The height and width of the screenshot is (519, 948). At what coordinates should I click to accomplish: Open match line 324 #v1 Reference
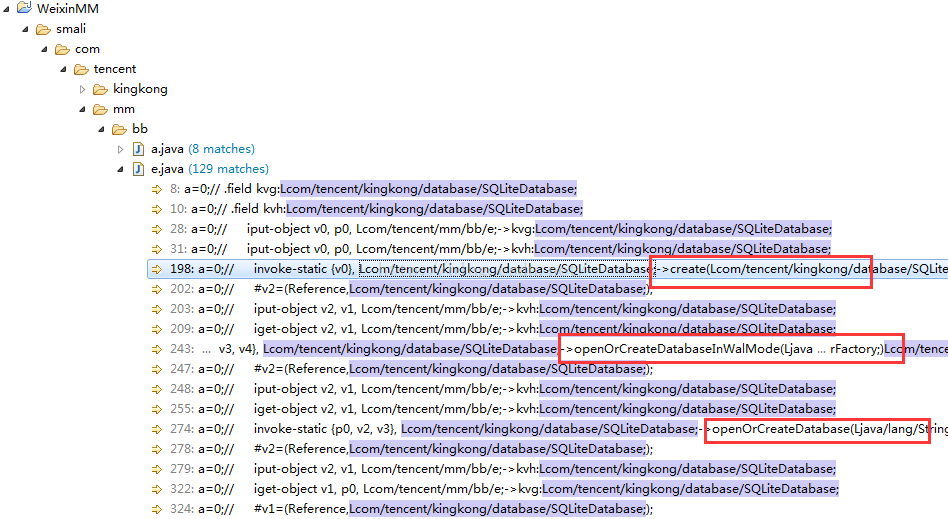[x=411, y=509]
